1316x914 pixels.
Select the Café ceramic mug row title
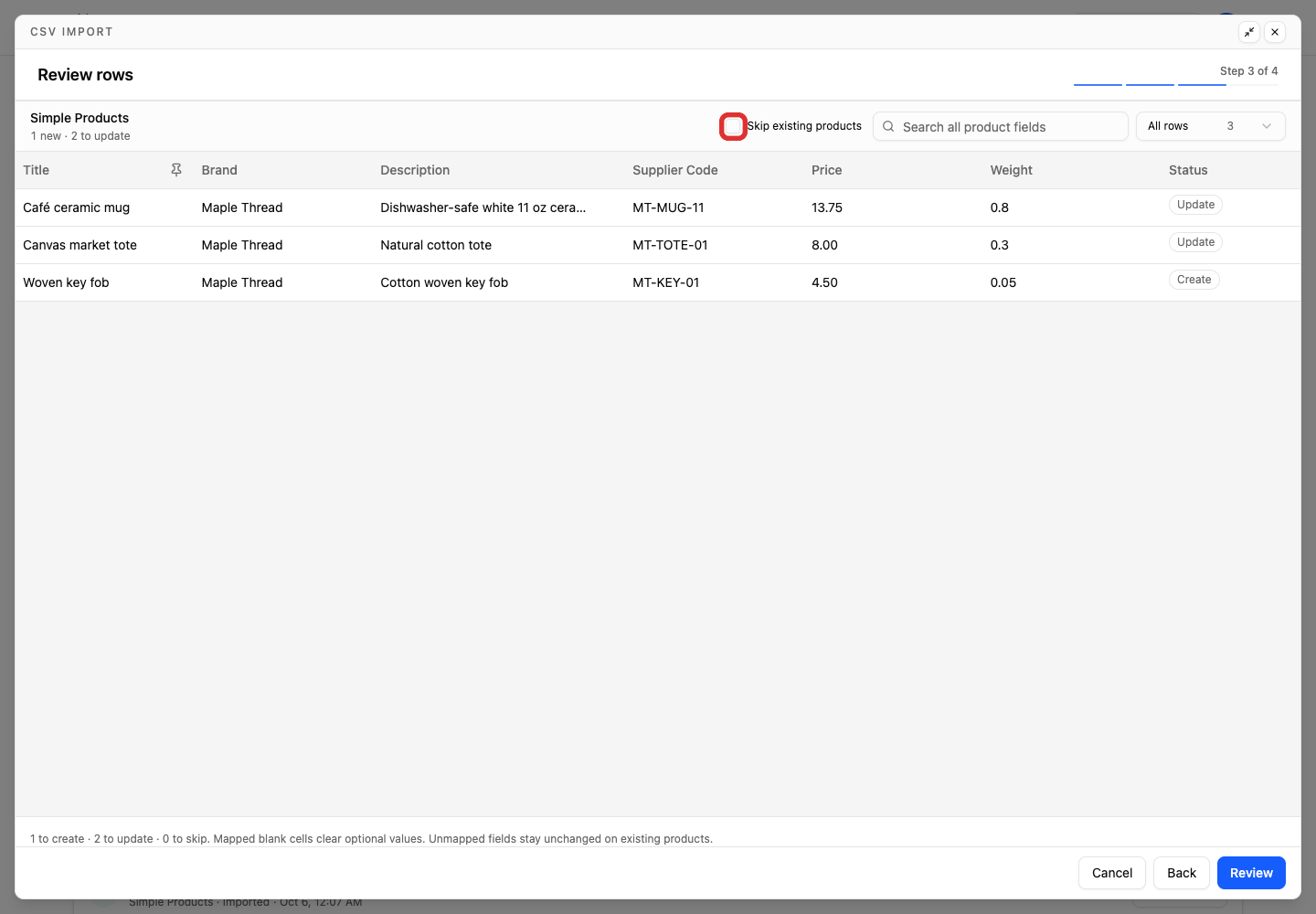point(77,207)
